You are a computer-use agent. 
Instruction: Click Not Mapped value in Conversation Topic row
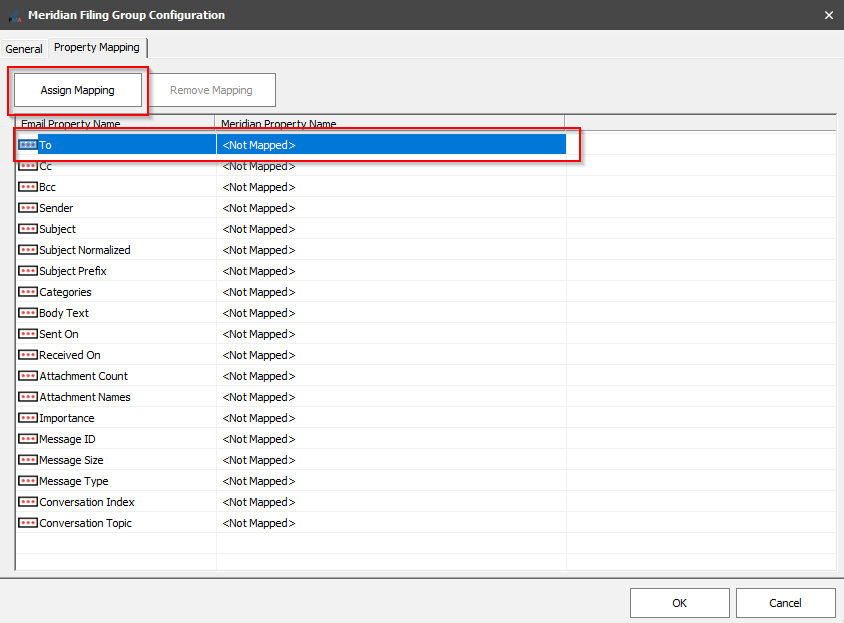pyautogui.click(x=259, y=523)
